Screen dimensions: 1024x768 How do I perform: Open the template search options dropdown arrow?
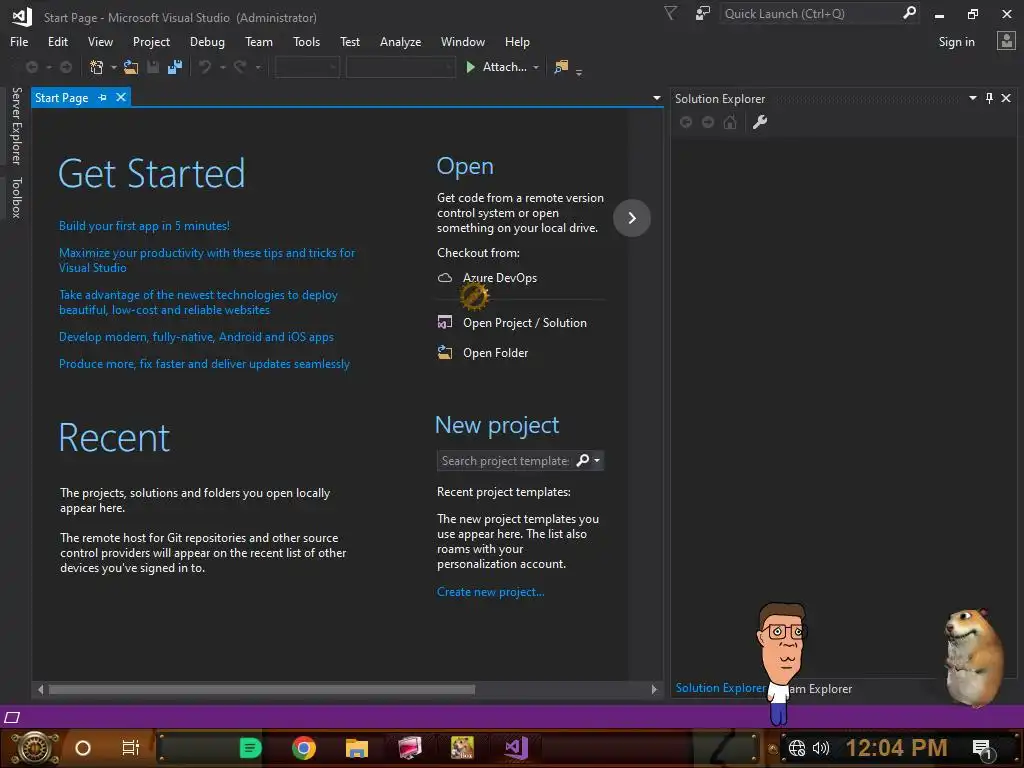pyautogui.click(x=597, y=460)
